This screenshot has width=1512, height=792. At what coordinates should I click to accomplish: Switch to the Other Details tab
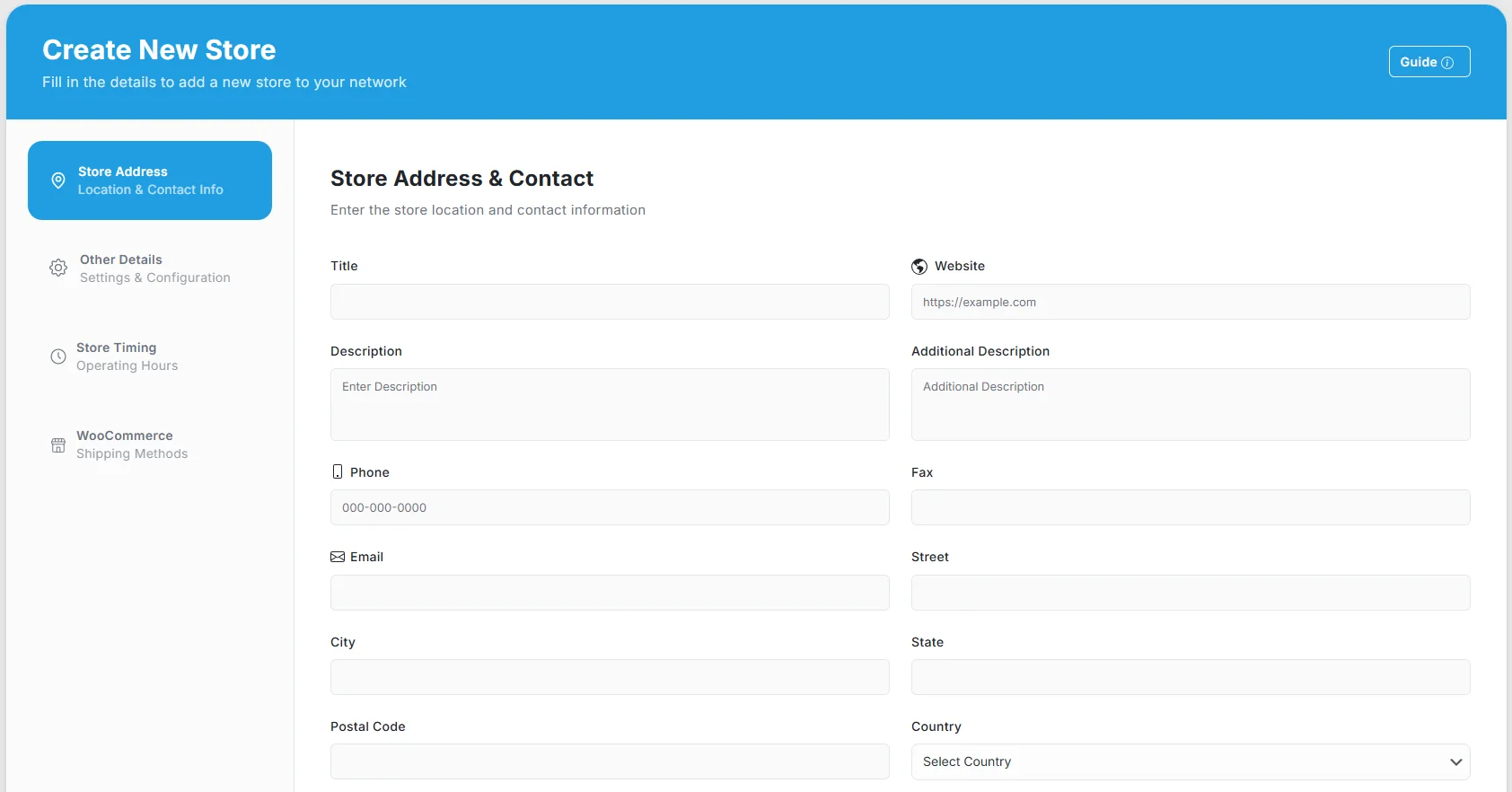pyautogui.click(x=154, y=268)
